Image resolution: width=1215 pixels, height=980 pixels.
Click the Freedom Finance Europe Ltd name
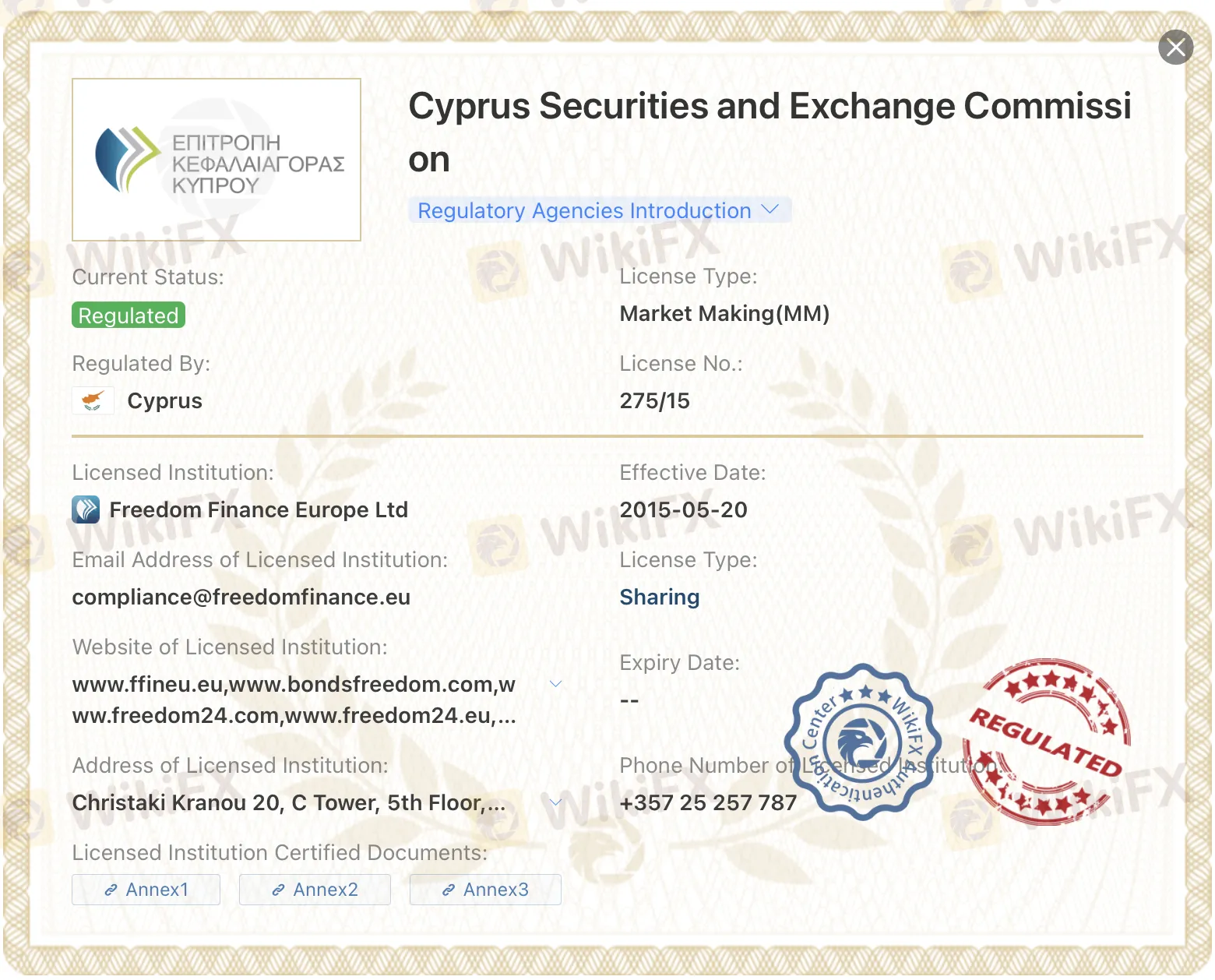click(259, 510)
